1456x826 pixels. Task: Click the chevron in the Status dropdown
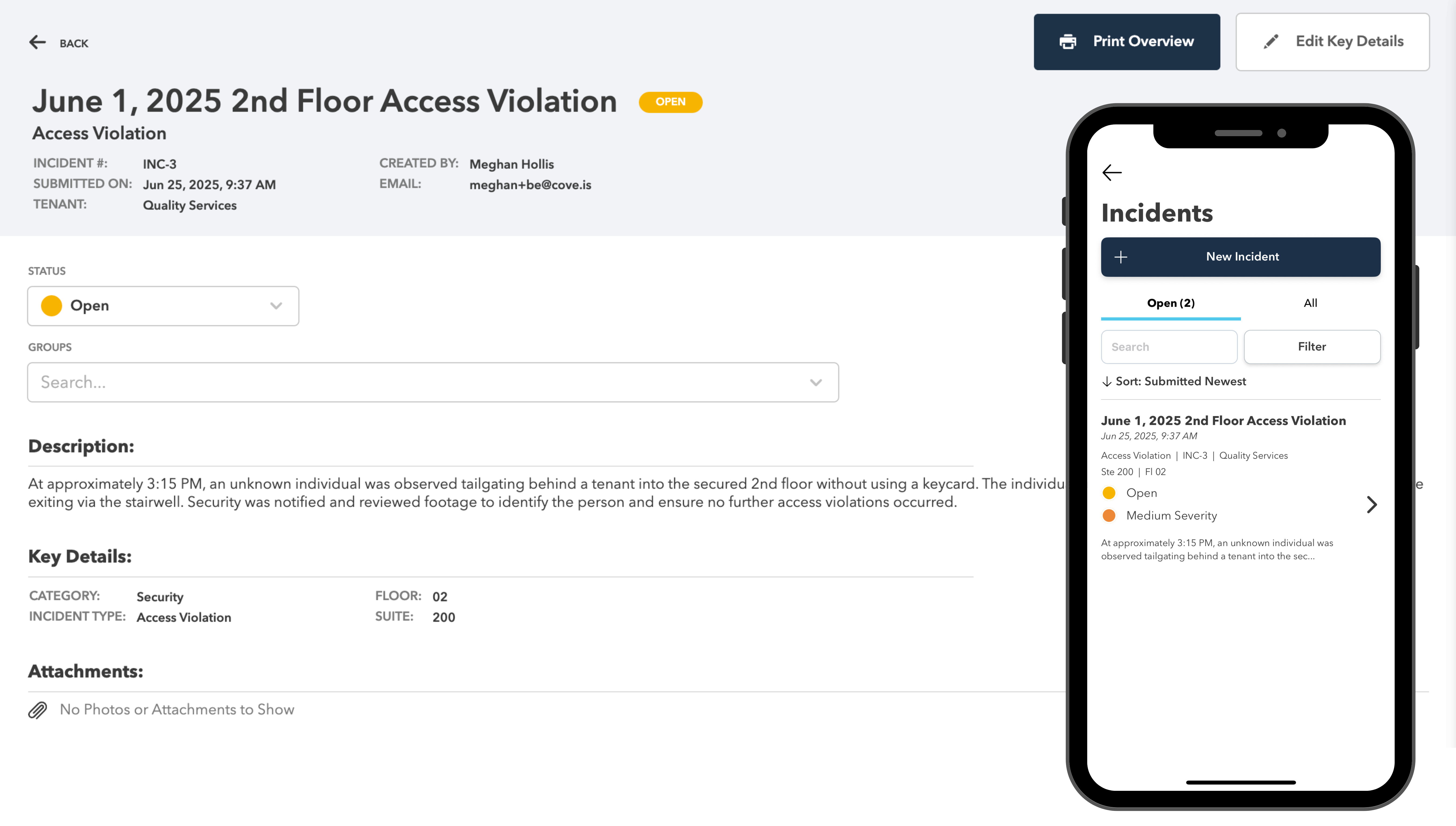point(276,306)
